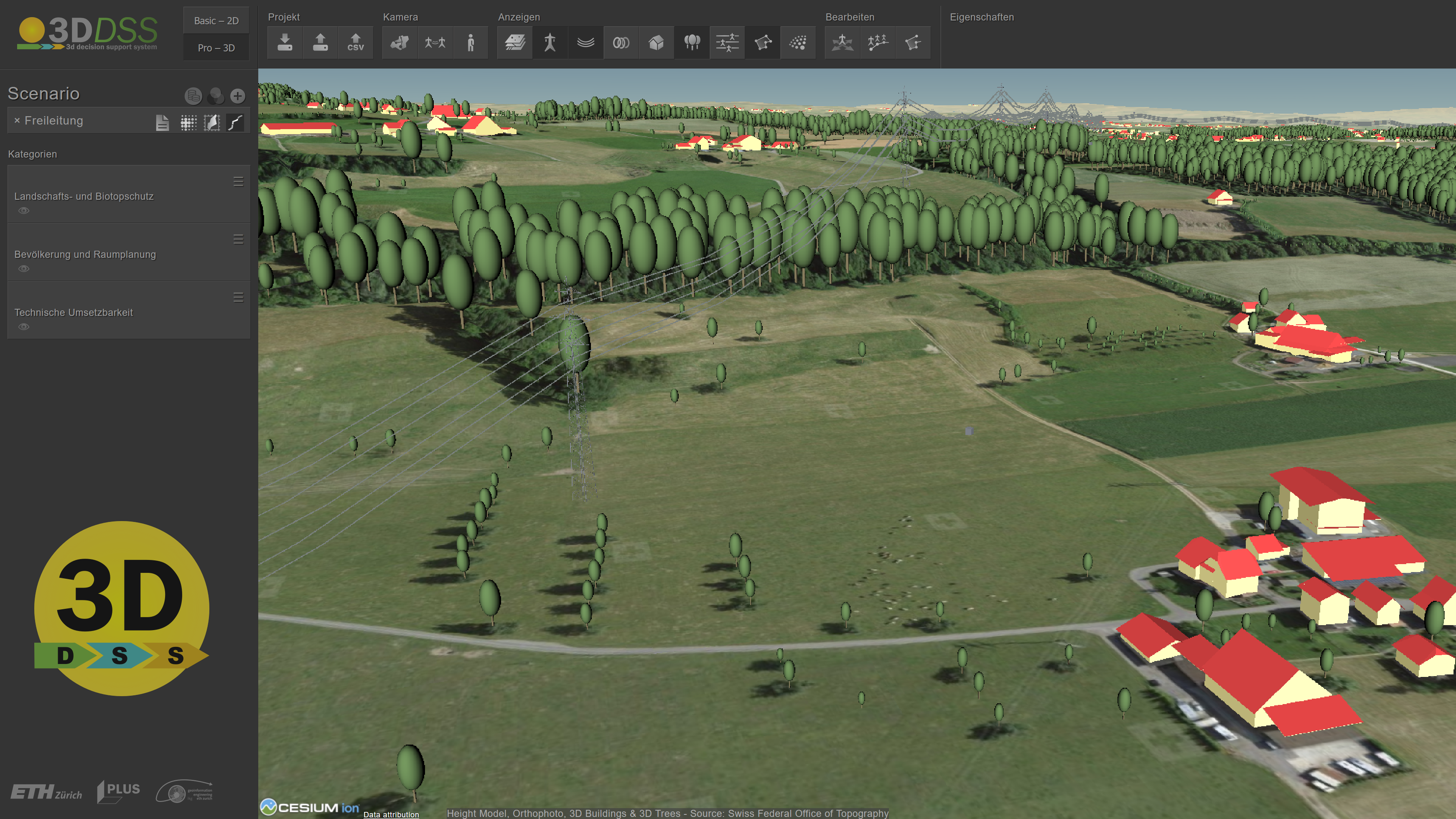Switch to Basic – 2D mode
Image resolution: width=1456 pixels, height=819 pixels.
pos(216,21)
